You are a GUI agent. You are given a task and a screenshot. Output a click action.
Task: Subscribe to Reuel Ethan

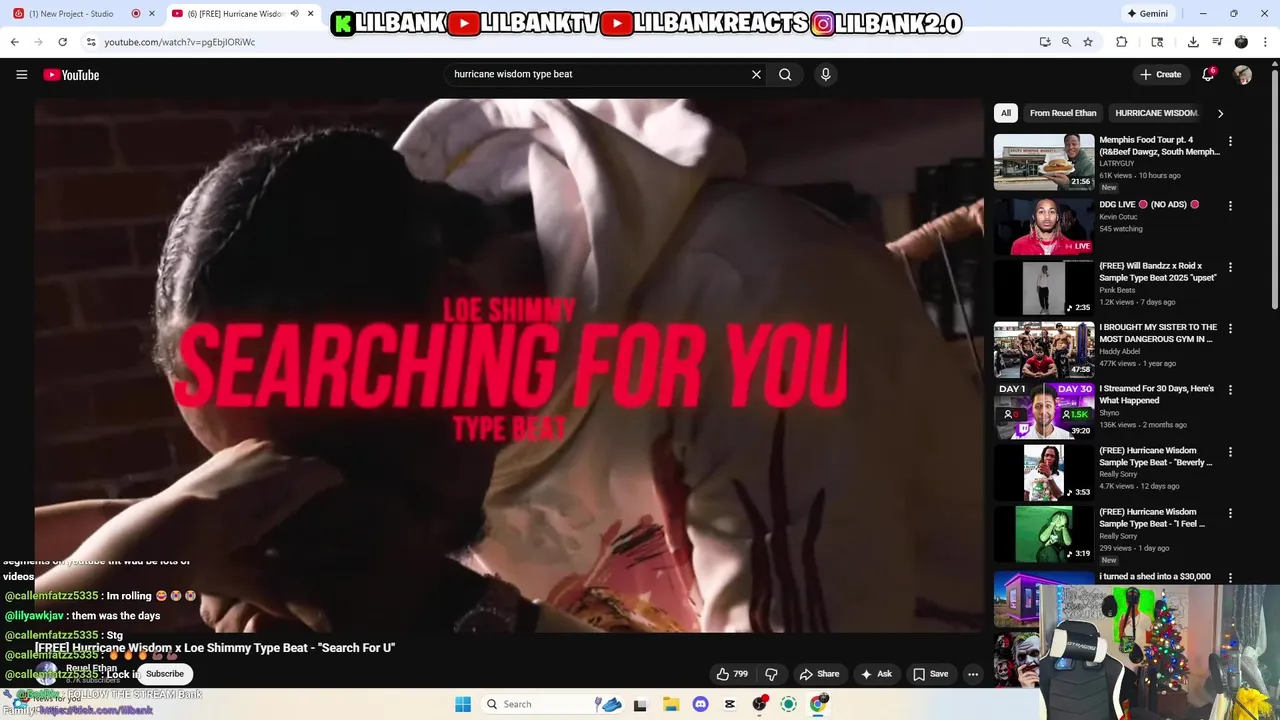click(165, 674)
